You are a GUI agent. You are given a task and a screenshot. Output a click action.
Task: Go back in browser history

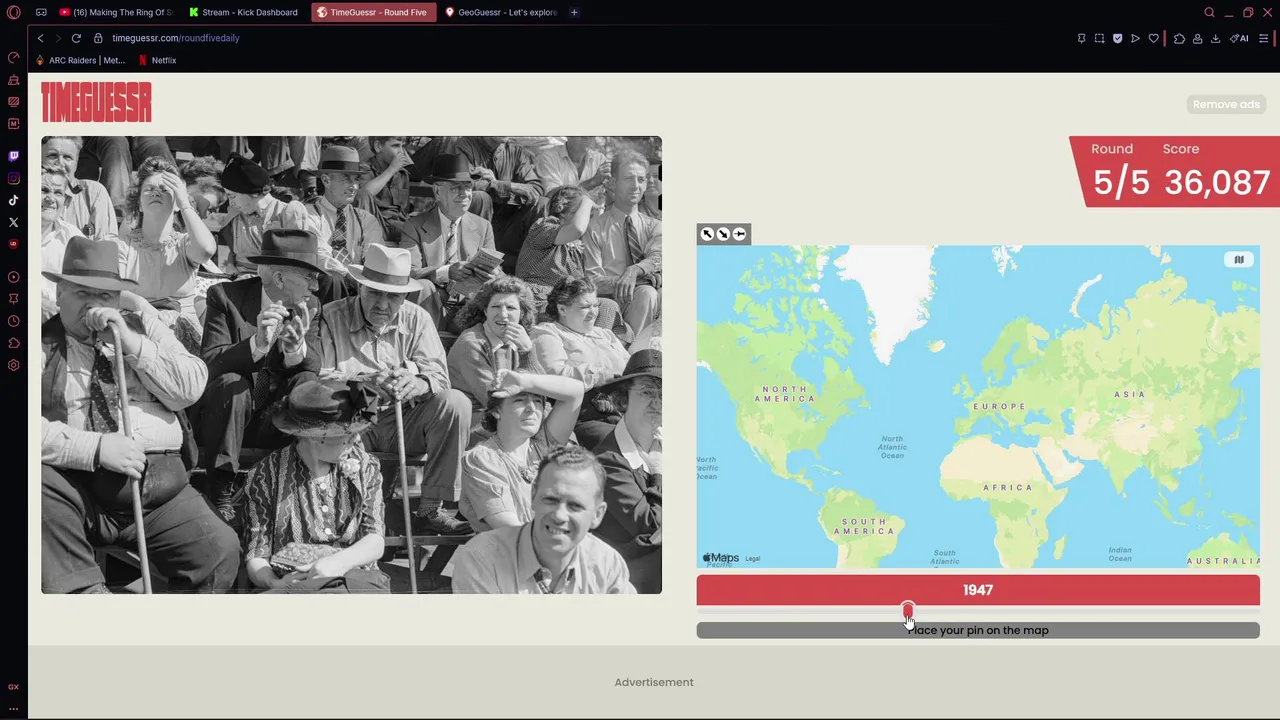click(x=40, y=38)
